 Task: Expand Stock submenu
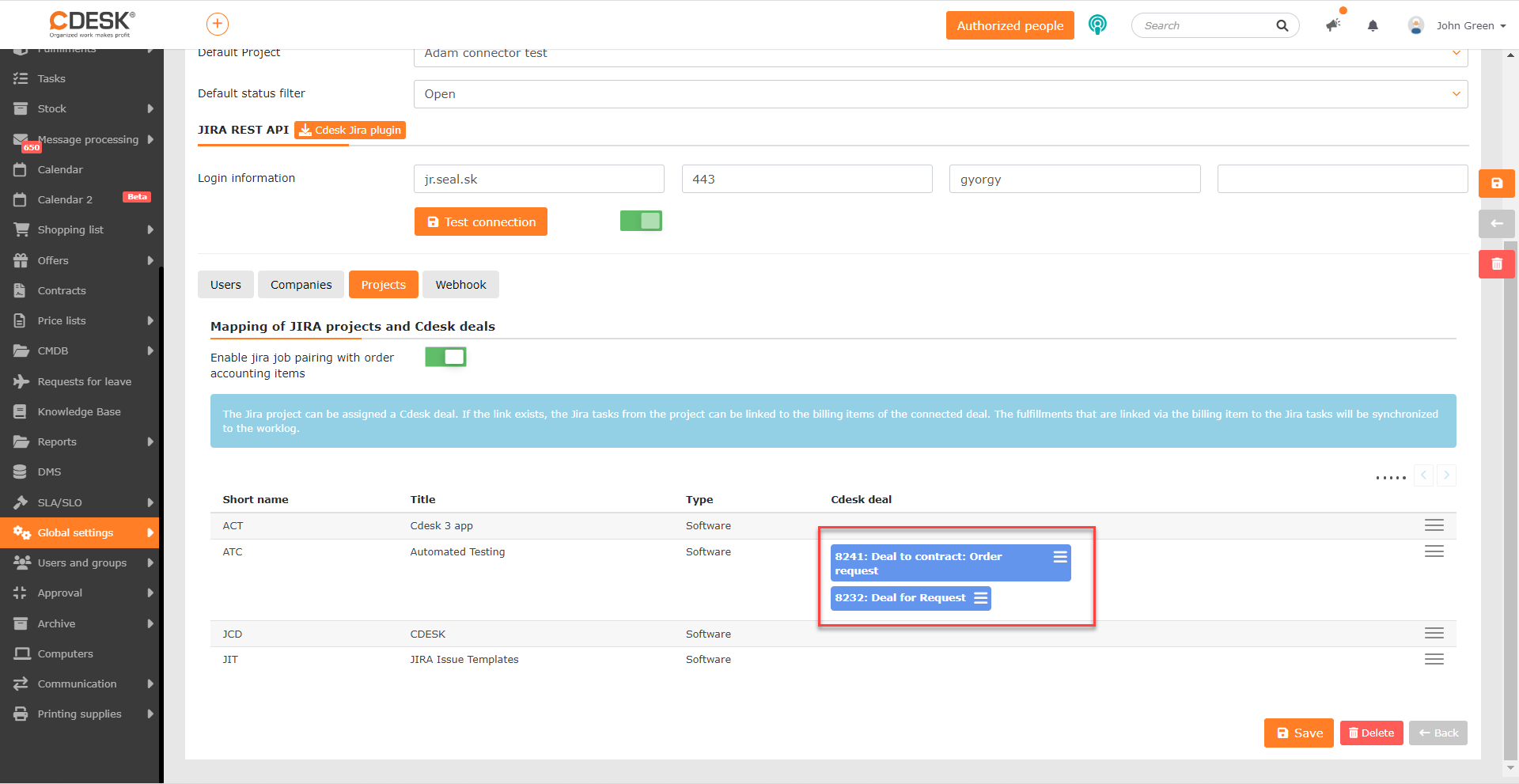coord(150,109)
